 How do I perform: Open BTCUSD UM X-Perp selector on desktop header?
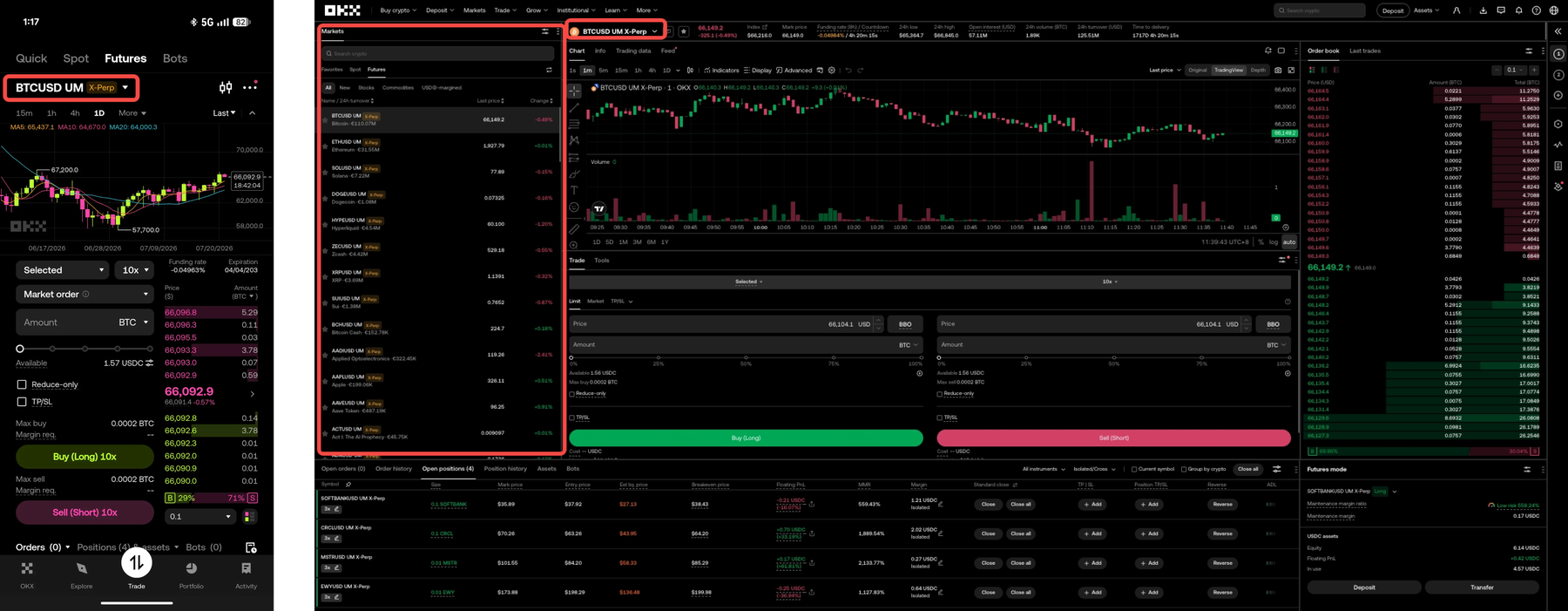pos(616,31)
